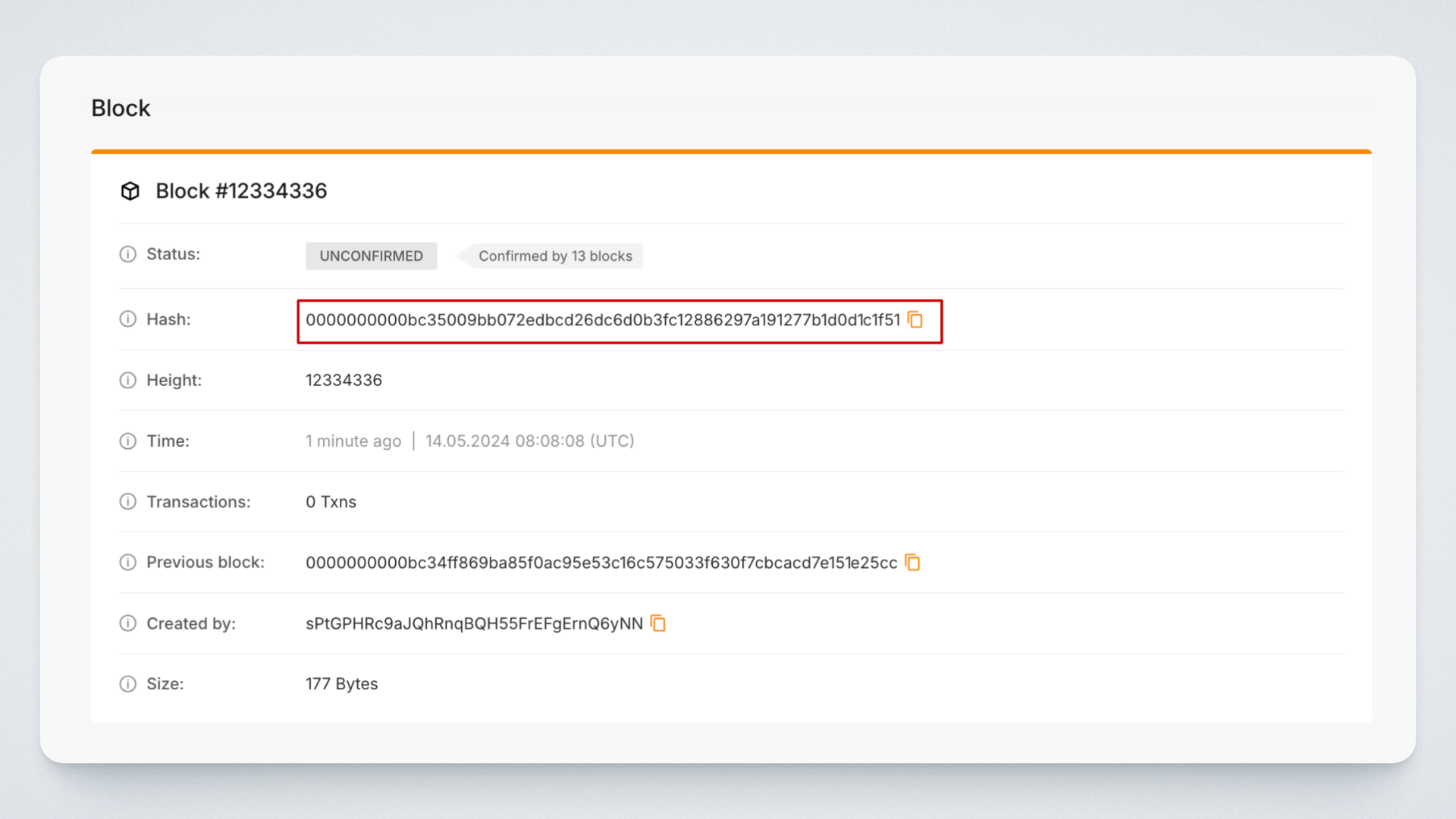Open the previous block hash link

tap(601, 563)
